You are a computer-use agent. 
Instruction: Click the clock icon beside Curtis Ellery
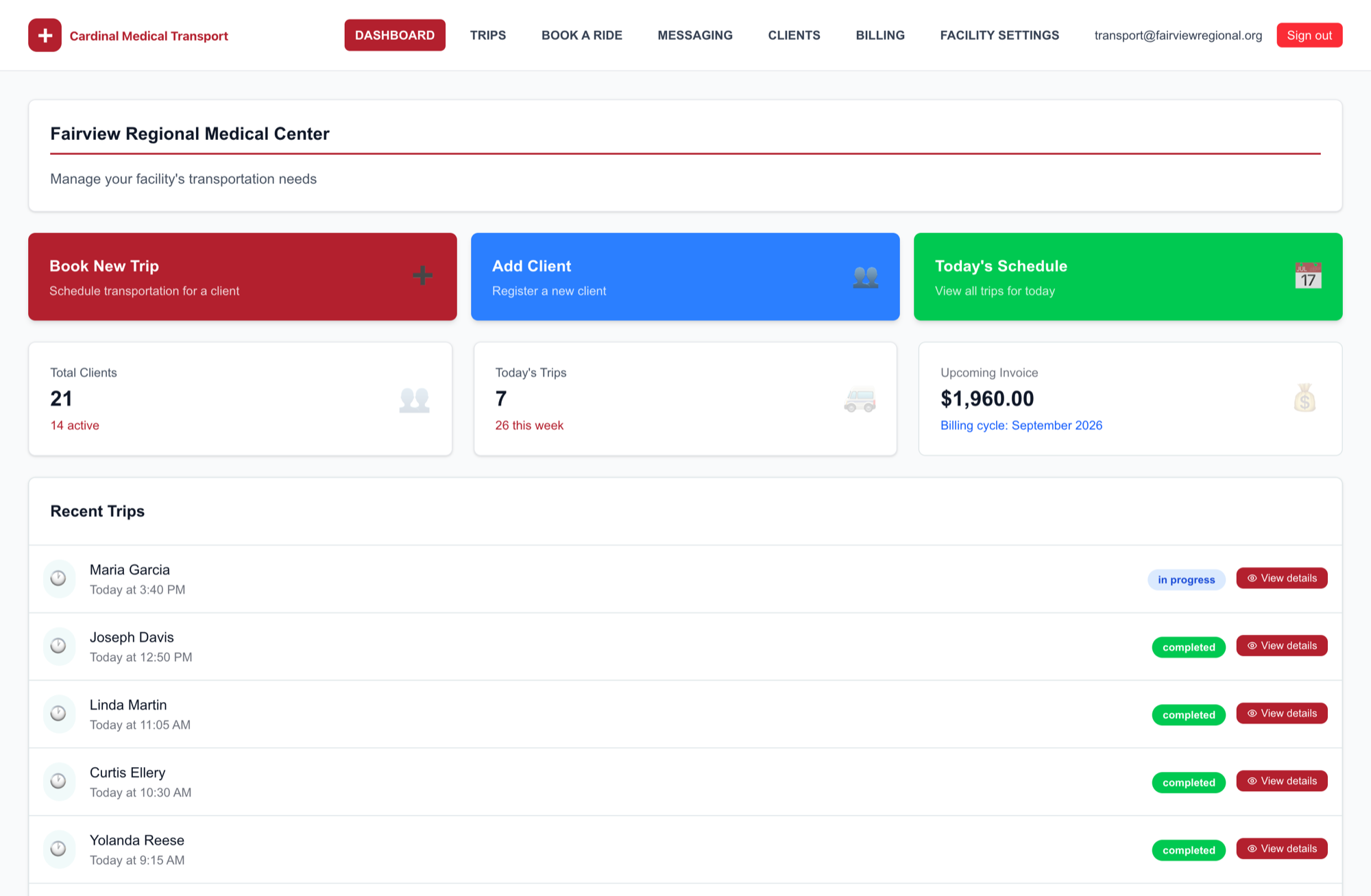[x=59, y=781]
